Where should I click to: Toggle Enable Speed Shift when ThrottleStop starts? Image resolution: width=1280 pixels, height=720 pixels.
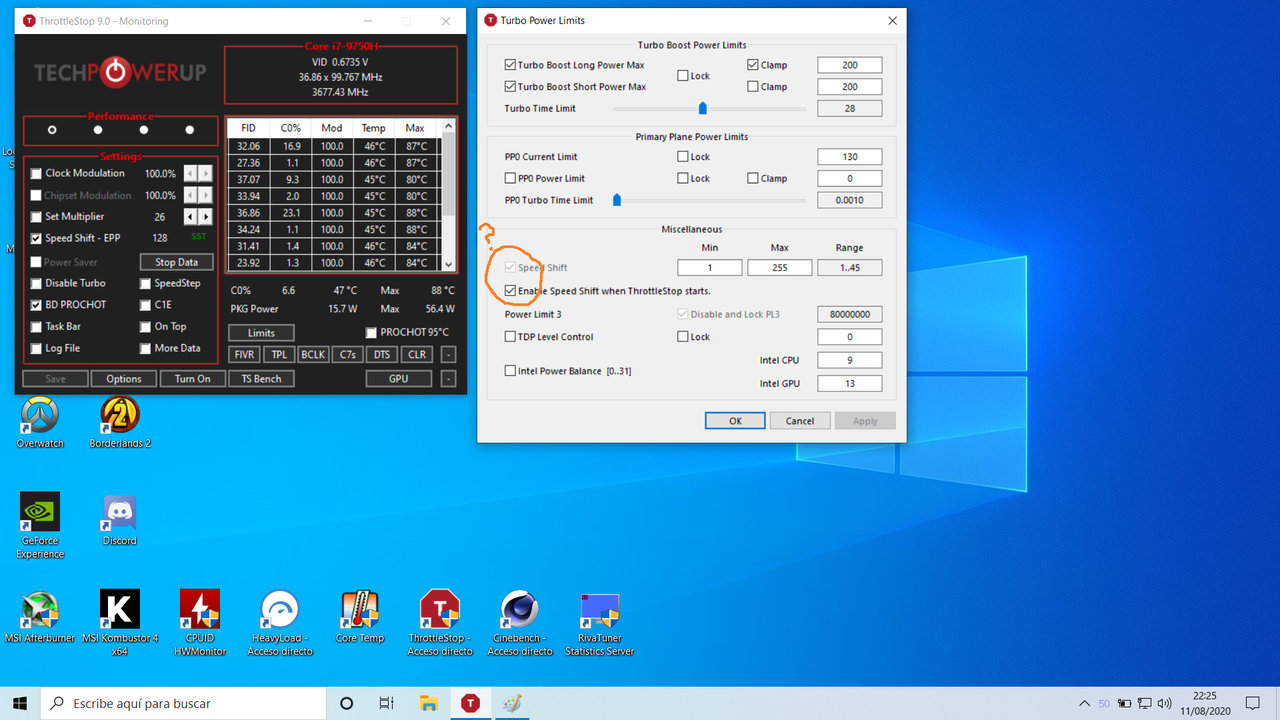click(x=511, y=291)
